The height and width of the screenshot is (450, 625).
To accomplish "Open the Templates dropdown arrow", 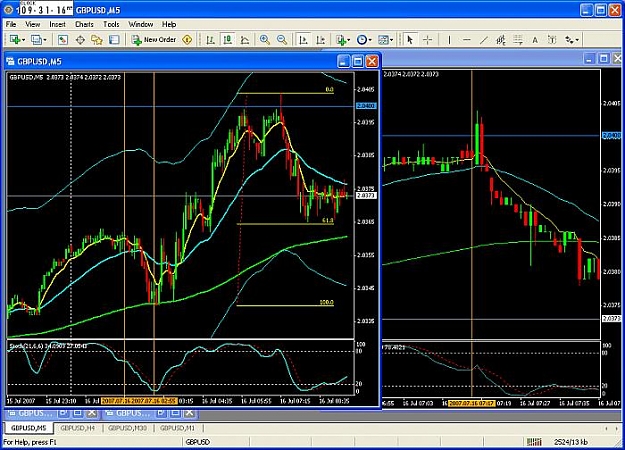I will click(391, 40).
